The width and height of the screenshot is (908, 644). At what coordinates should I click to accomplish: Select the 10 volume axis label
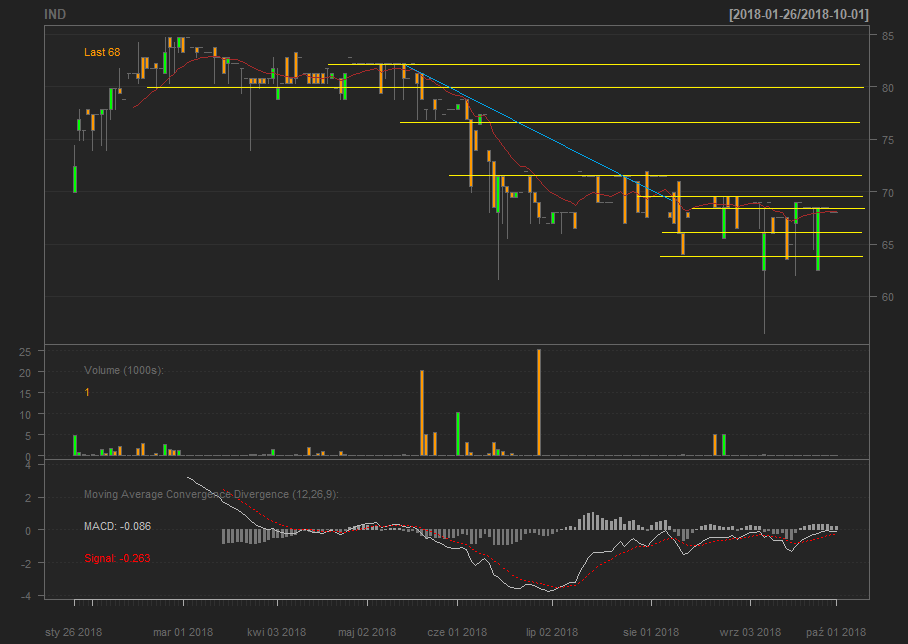[x=25, y=415]
